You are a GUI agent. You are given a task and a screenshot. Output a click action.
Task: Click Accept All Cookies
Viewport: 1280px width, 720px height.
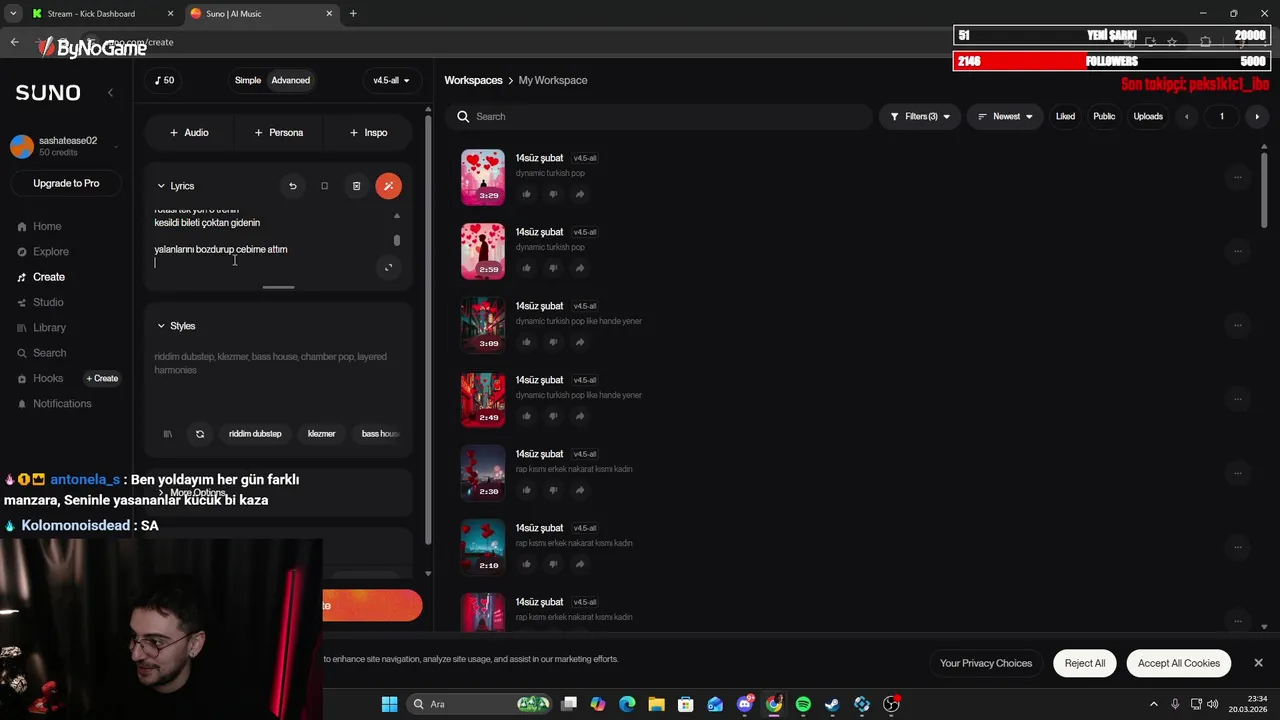(x=1179, y=663)
